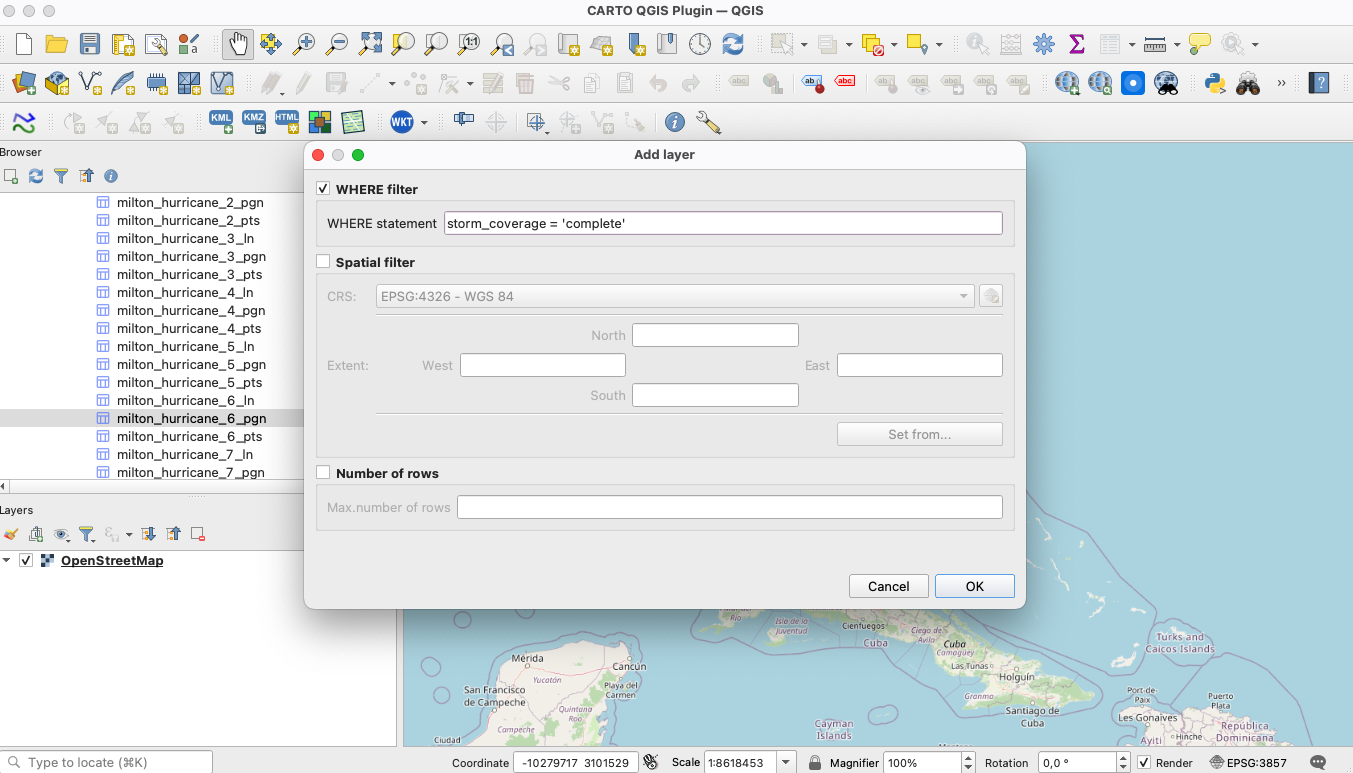Enable the Number of rows checkbox

323,473
